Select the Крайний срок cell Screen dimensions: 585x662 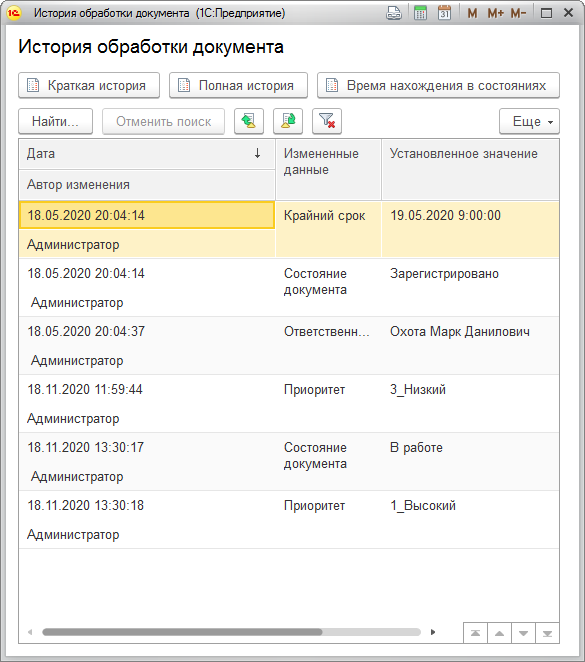pyautogui.click(x=328, y=229)
